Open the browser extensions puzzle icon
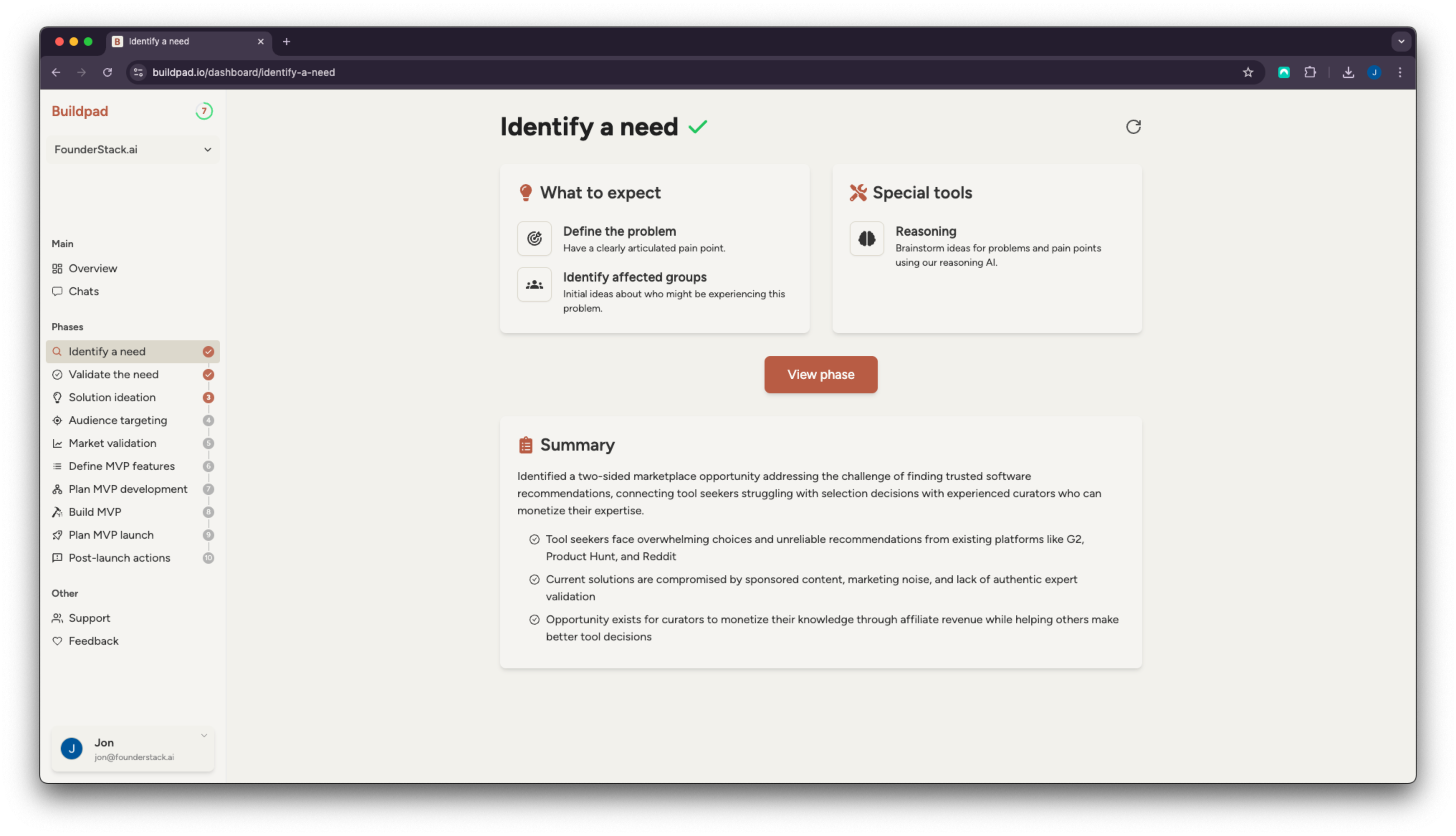Viewport: 1456px width, 836px height. (1309, 72)
